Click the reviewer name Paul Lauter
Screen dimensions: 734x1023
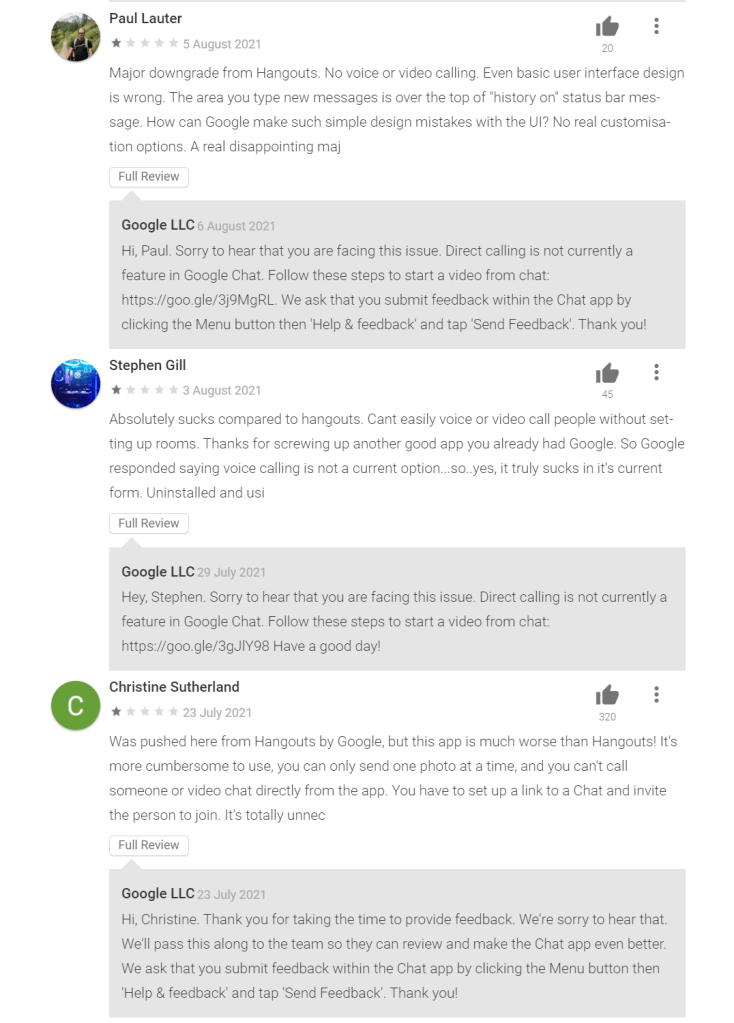[146, 19]
